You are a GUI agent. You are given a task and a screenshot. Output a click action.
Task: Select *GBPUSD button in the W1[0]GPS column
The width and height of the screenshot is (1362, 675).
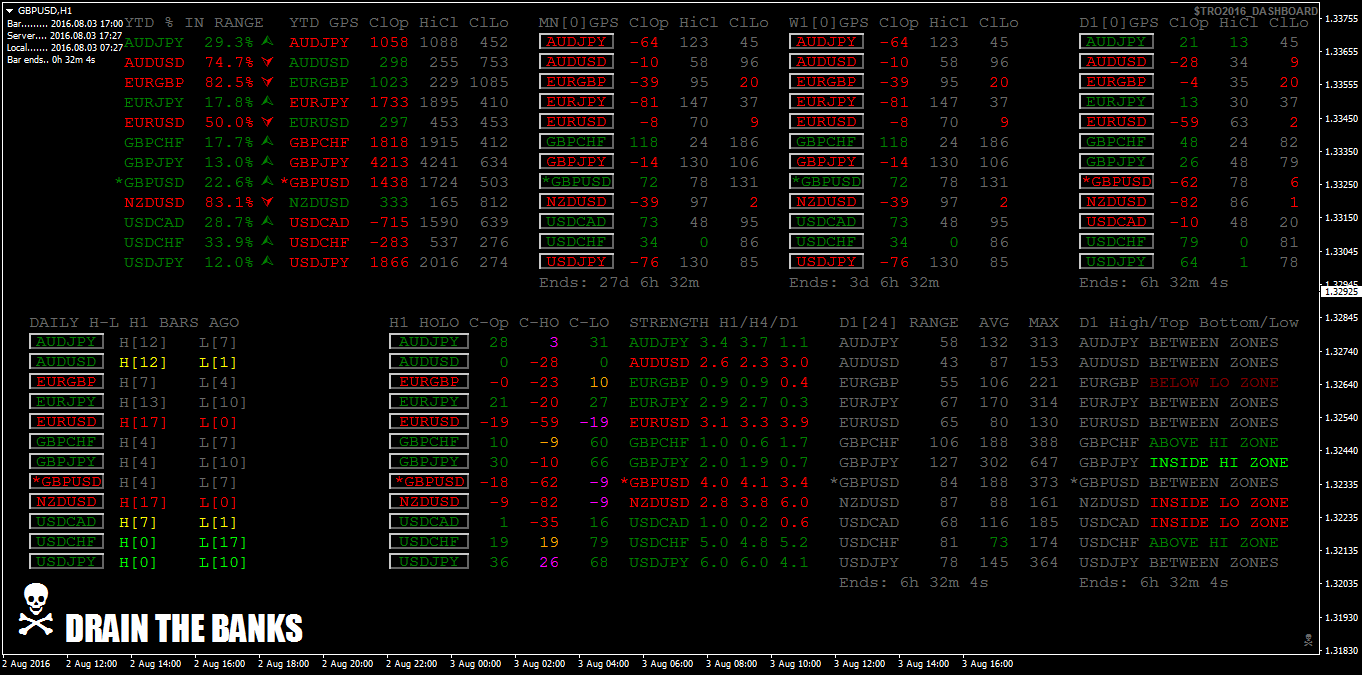(x=826, y=182)
